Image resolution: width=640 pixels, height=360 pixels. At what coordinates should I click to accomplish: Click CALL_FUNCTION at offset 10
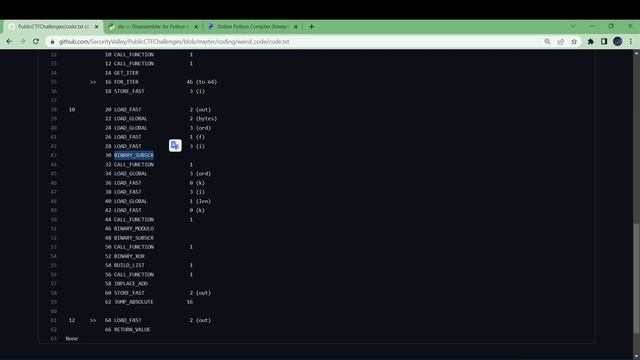tap(134, 54)
